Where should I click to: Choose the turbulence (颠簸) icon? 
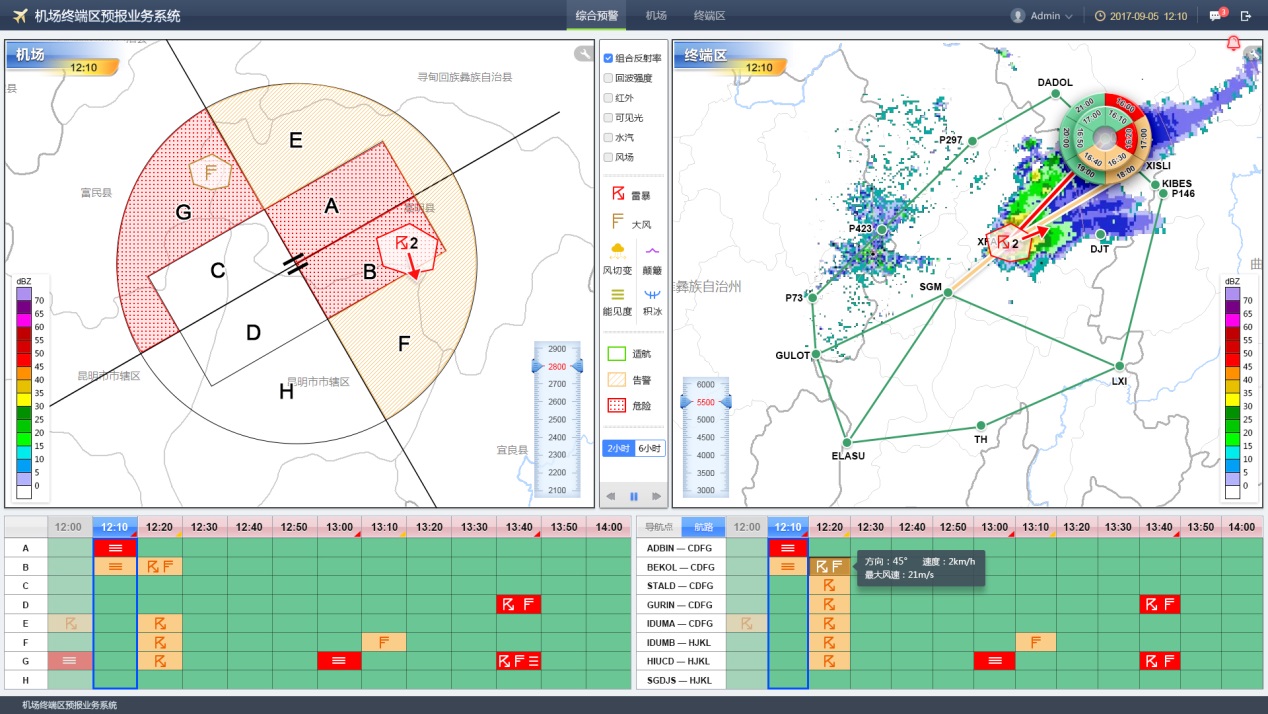point(652,251)
